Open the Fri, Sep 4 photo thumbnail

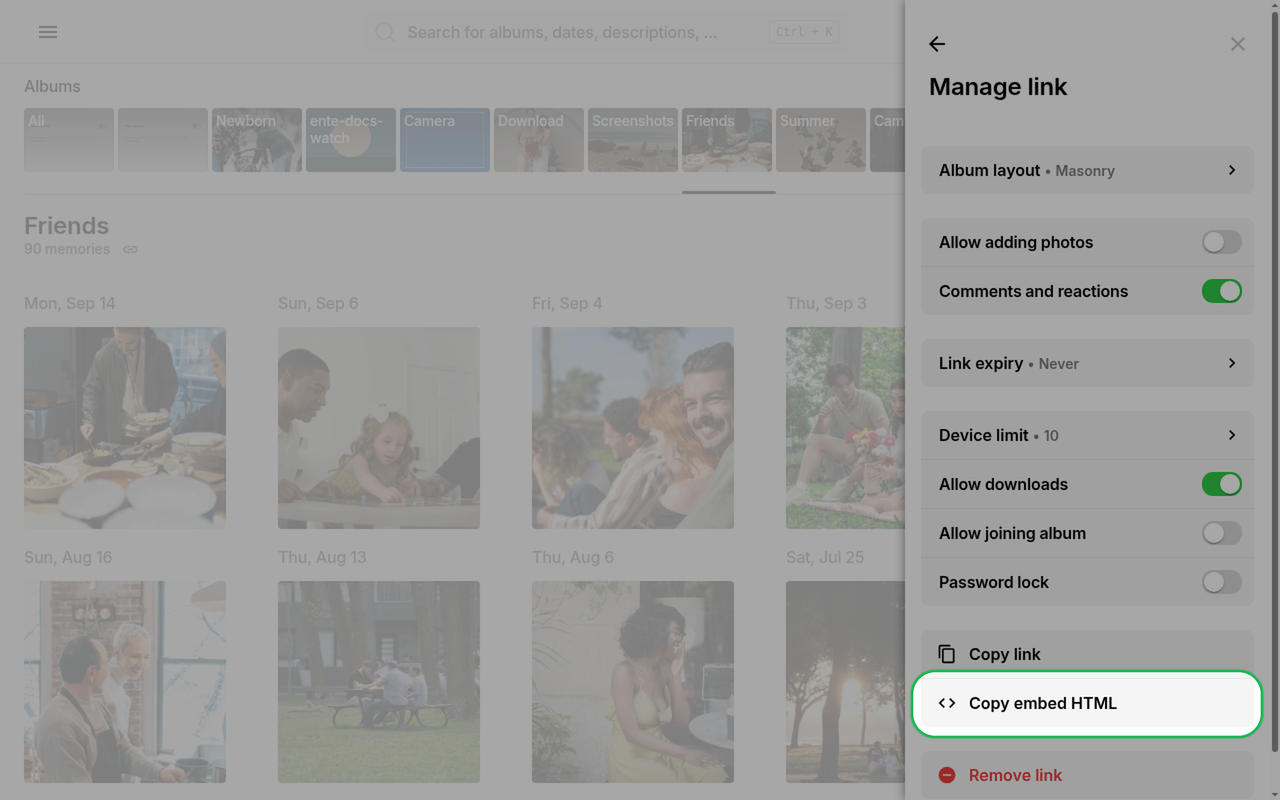click(633, 428)
